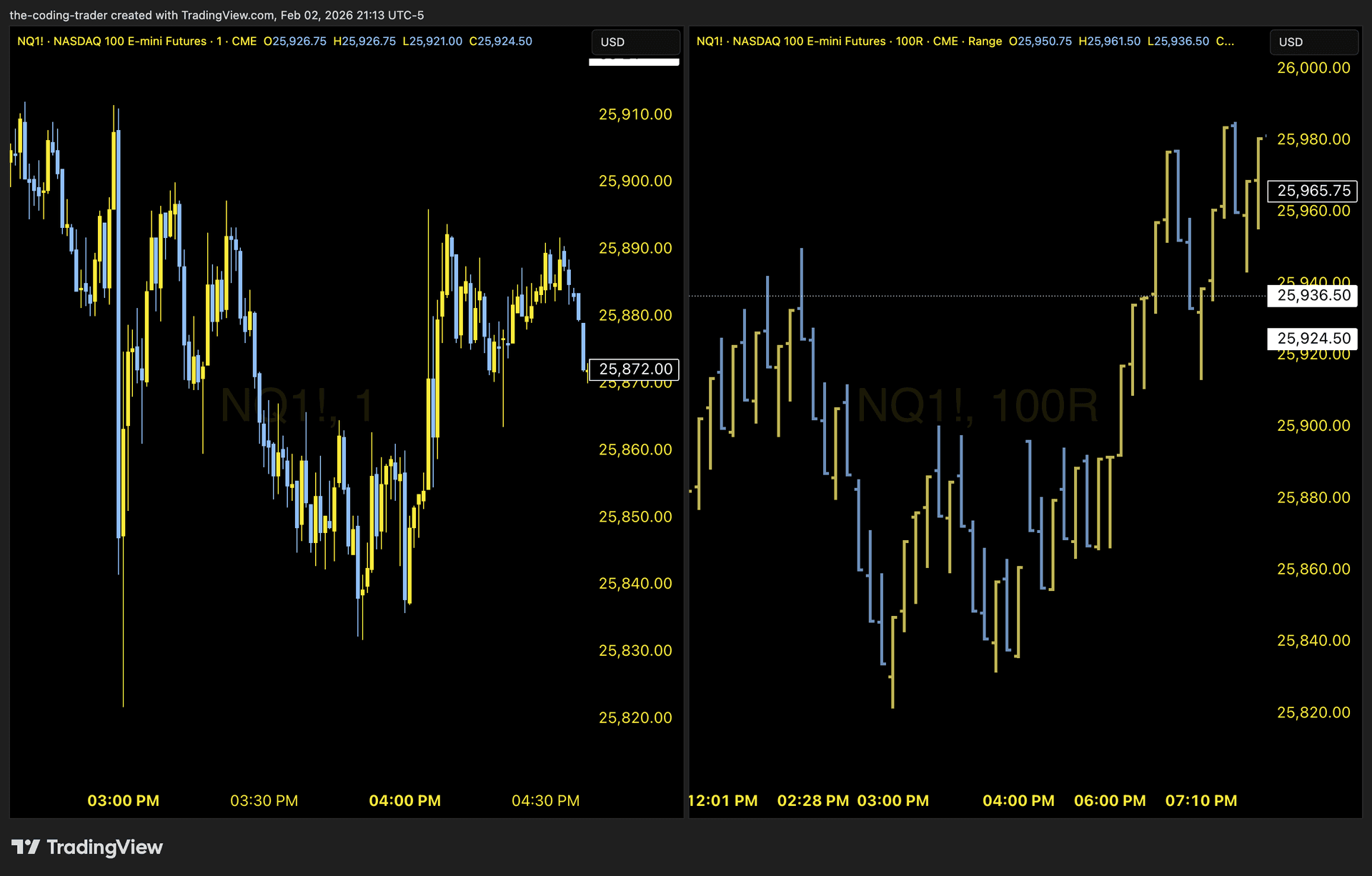Select the Range label in right chart legend

(x=986, y=41)
